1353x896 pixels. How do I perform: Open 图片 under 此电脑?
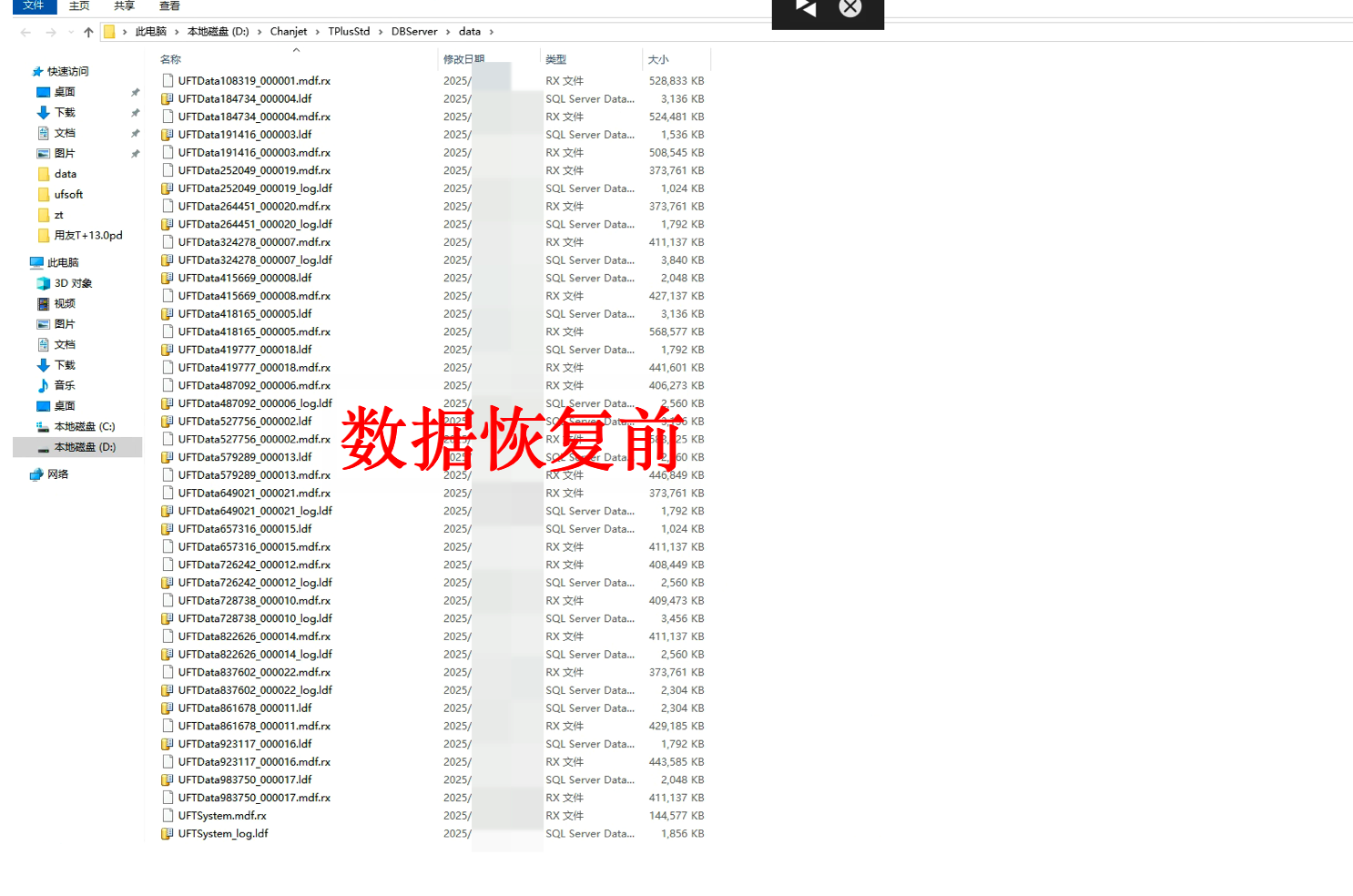pyautogui.click(x=65, y=324)
